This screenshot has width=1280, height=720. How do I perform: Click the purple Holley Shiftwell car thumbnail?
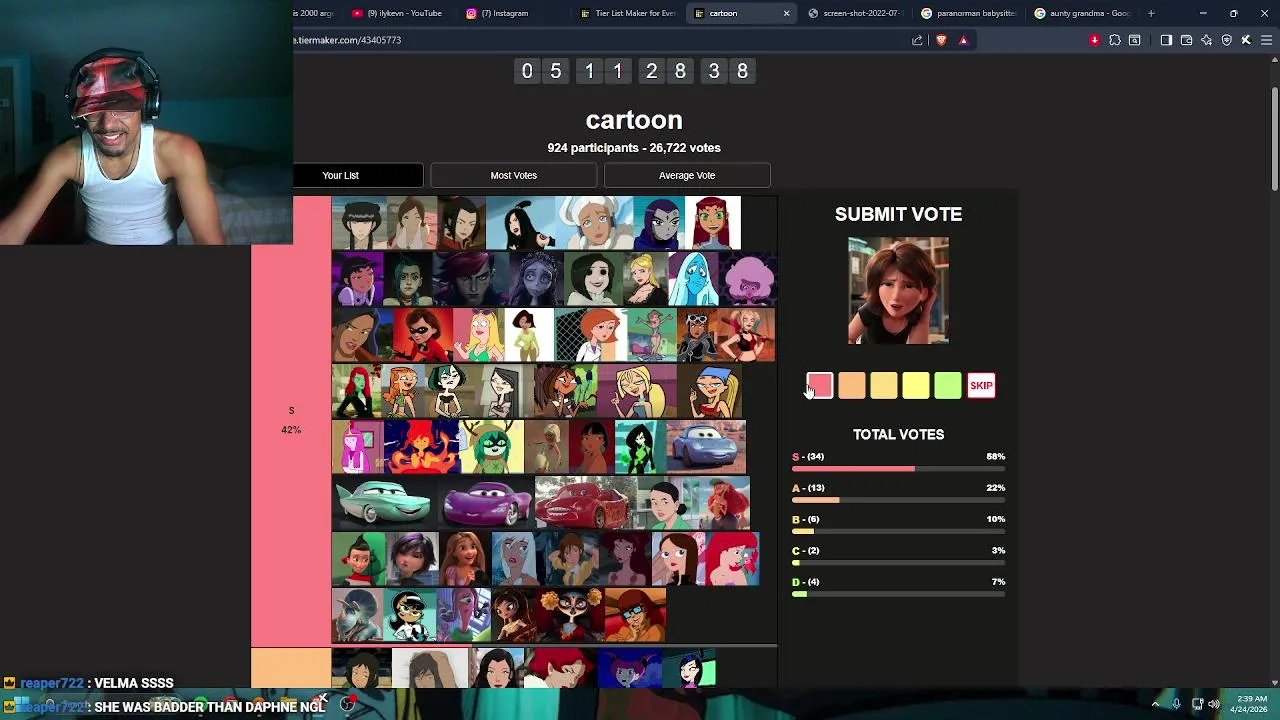coord(486,503)
